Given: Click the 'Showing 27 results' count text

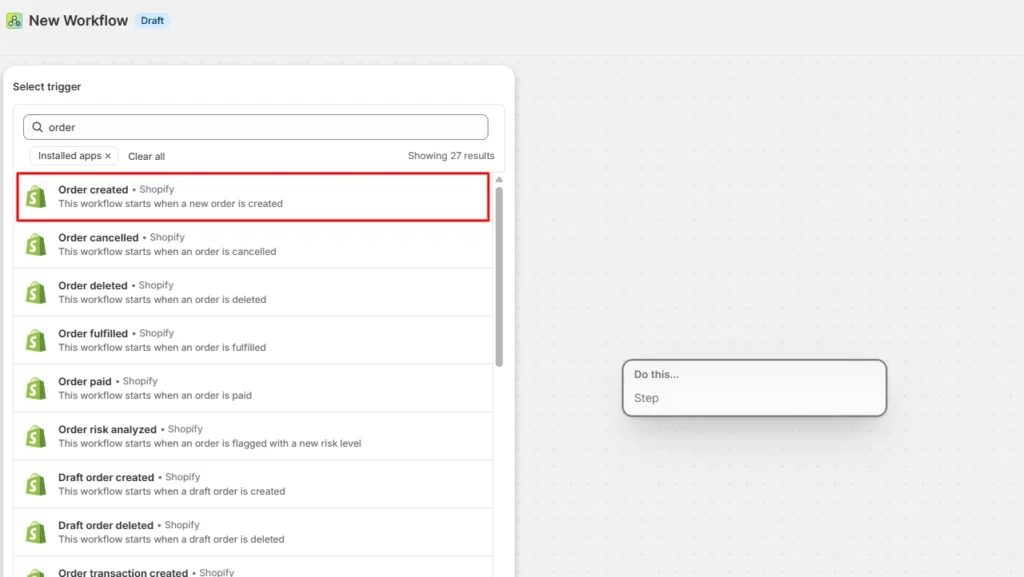Looking at the screenshot, I should click(451, 156).
